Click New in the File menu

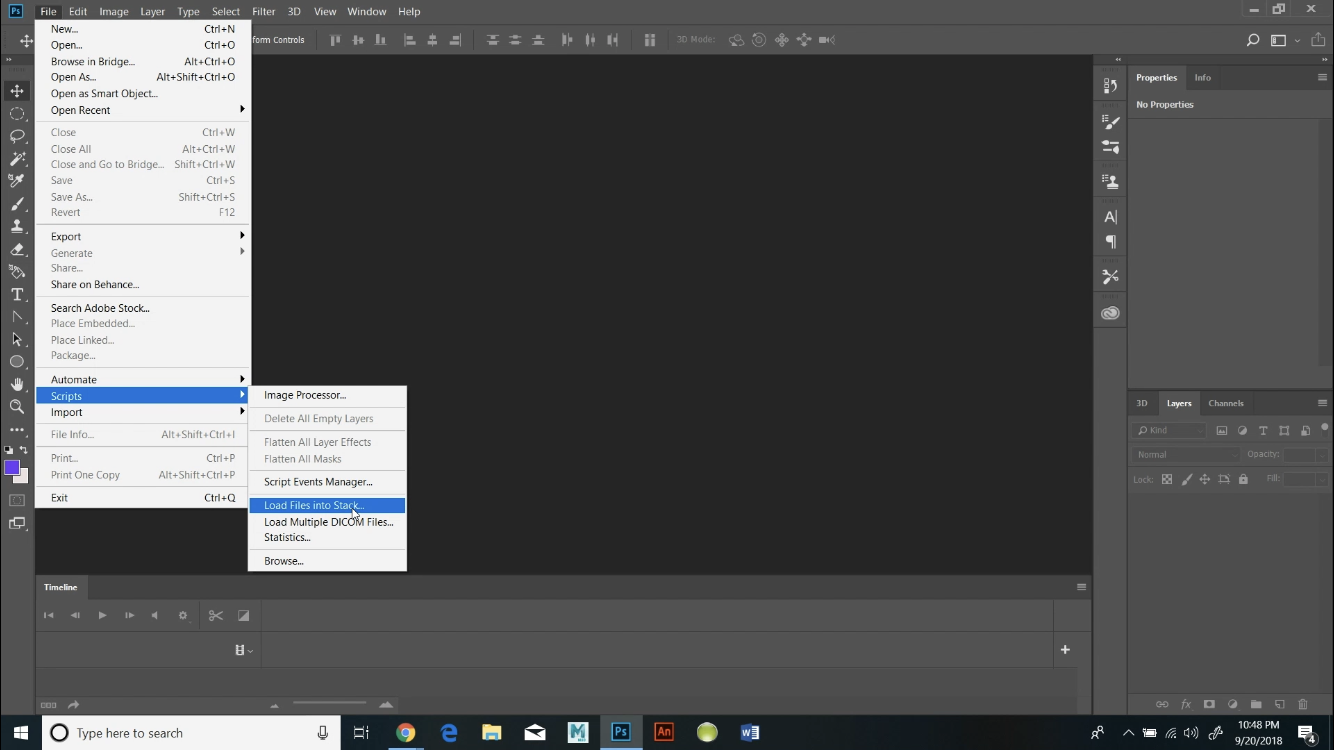pos(143,29)
